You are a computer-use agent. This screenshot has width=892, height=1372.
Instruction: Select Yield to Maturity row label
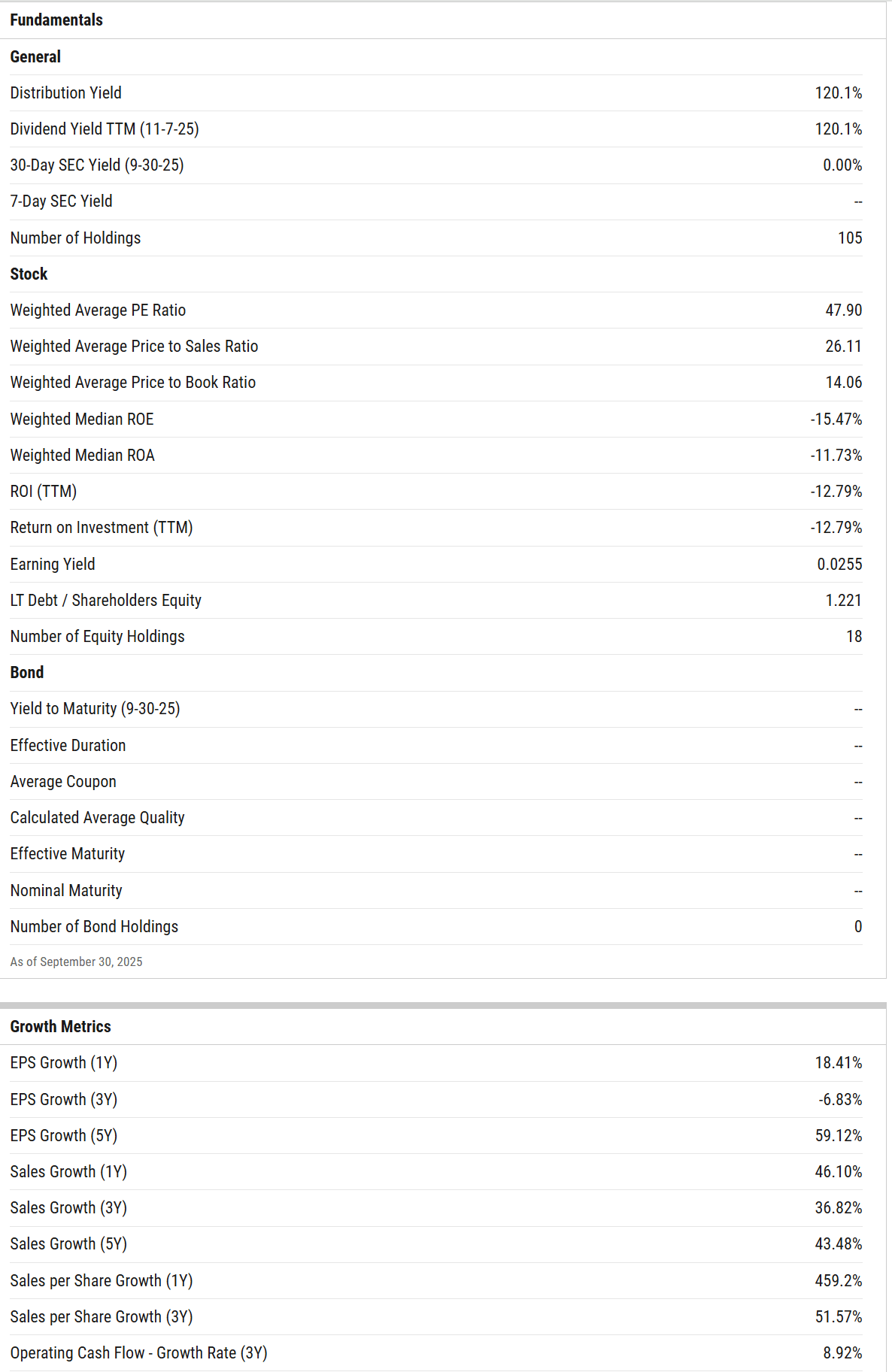point(95,709)
